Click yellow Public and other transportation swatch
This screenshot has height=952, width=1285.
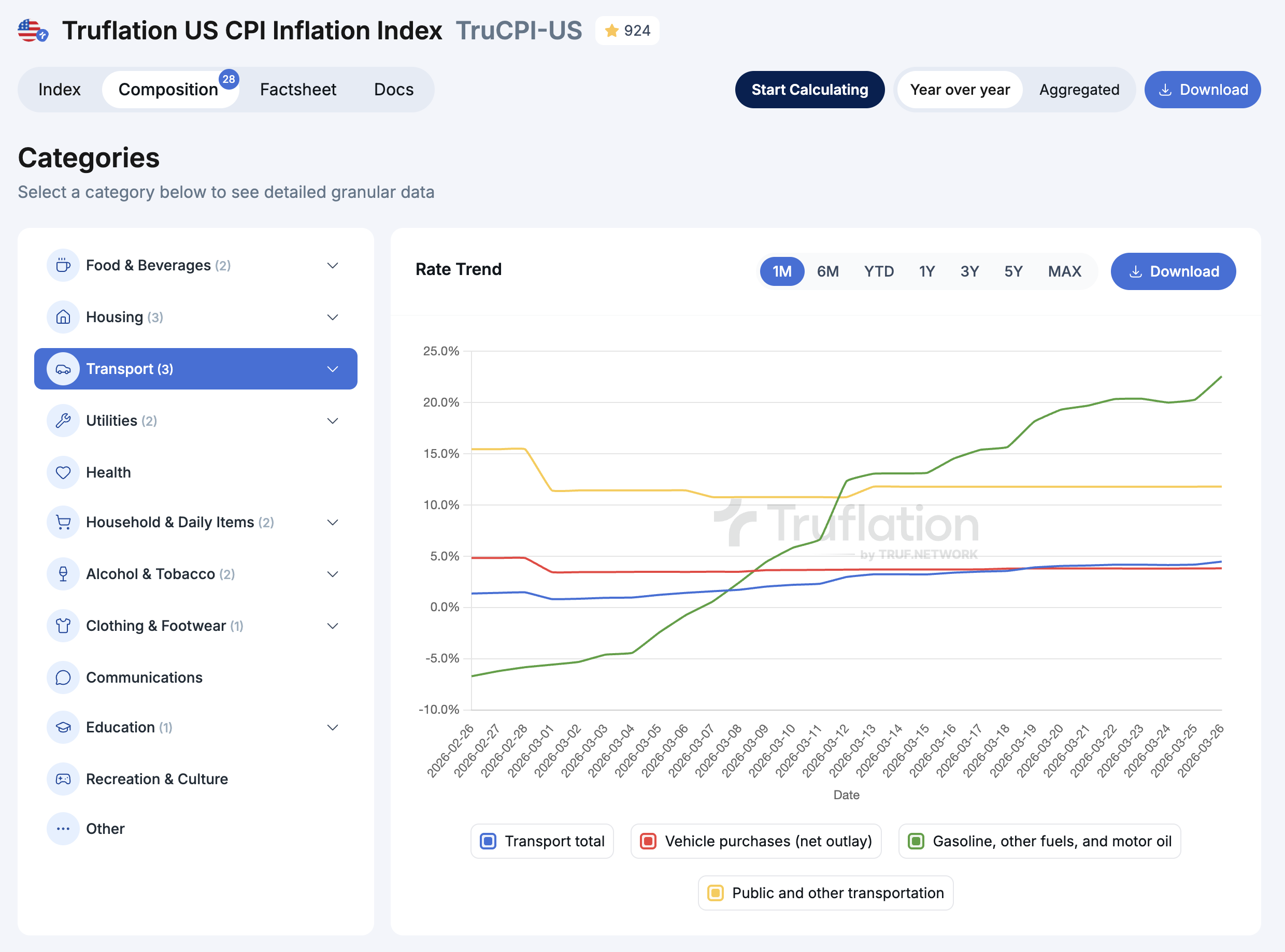click(716, 893)
